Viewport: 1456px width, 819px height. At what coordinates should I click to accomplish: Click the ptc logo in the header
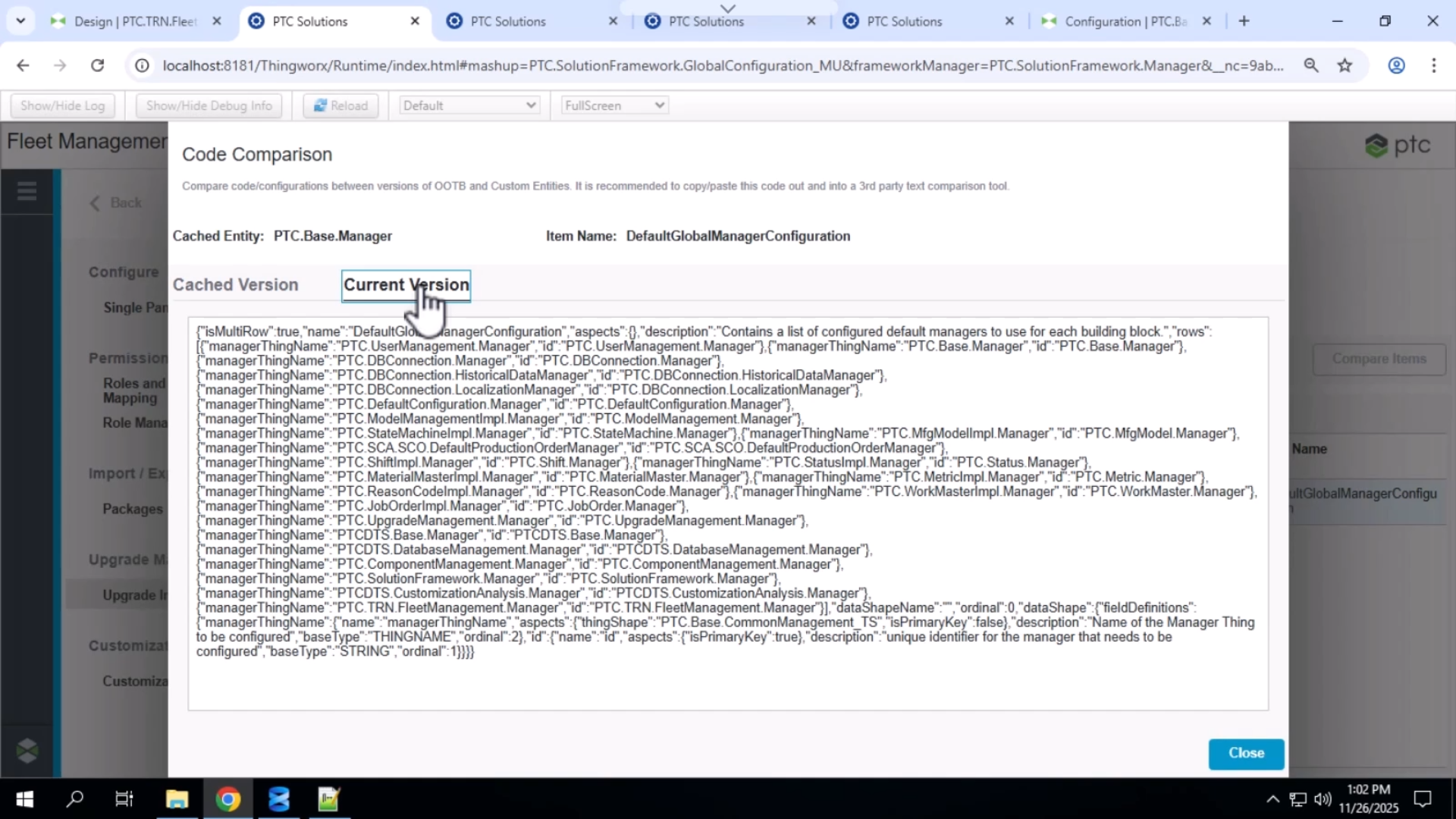[1397, 145]
